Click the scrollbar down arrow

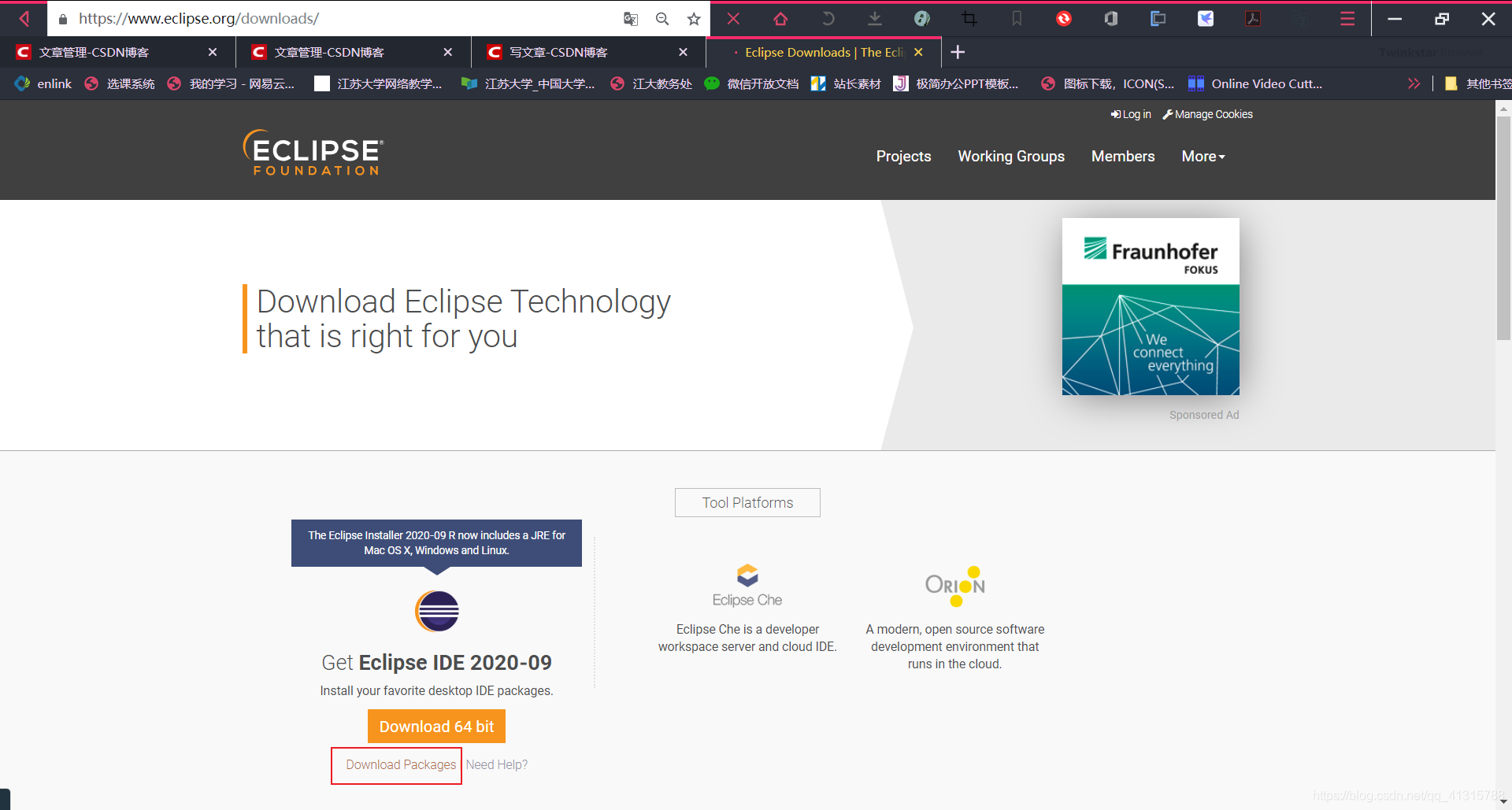coord(1503,801)
